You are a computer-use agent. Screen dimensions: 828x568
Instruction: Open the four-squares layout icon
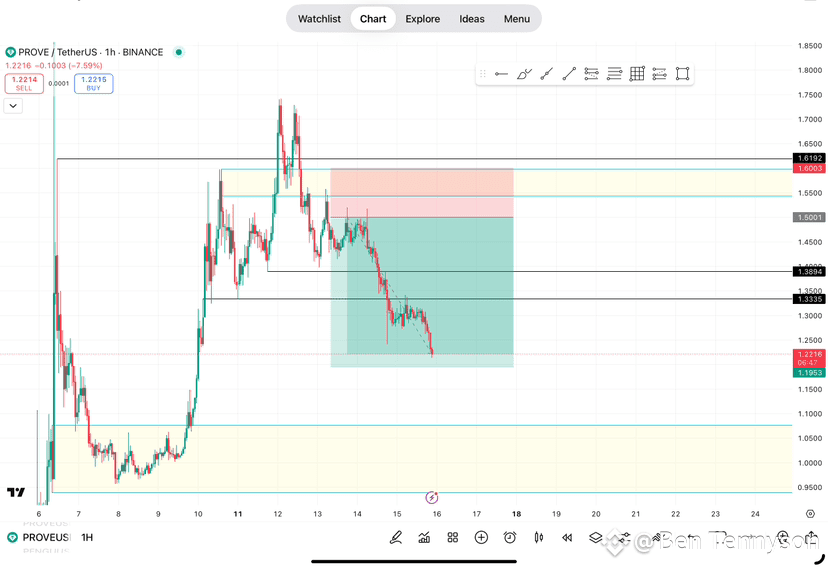pyautogui.click(x=453, y=537)
